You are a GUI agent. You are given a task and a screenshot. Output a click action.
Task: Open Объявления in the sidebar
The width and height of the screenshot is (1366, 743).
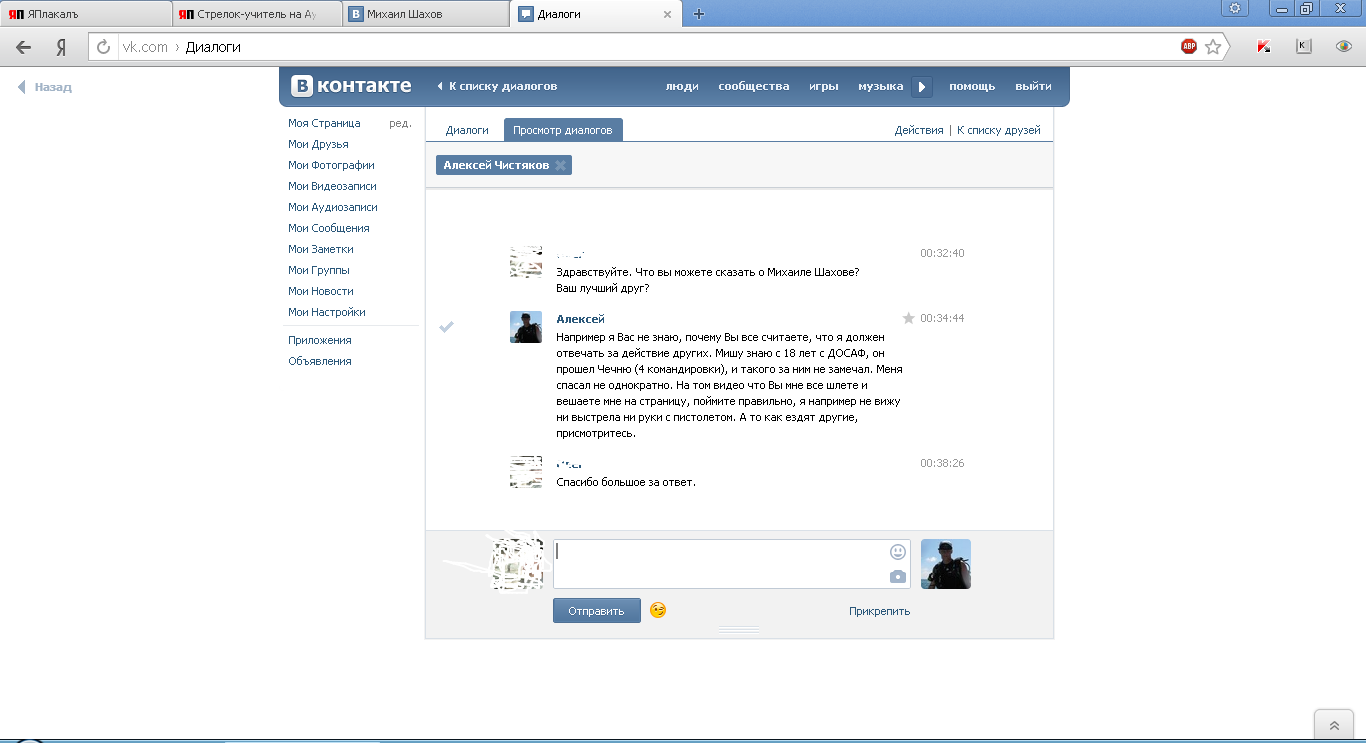pos(320,361)
